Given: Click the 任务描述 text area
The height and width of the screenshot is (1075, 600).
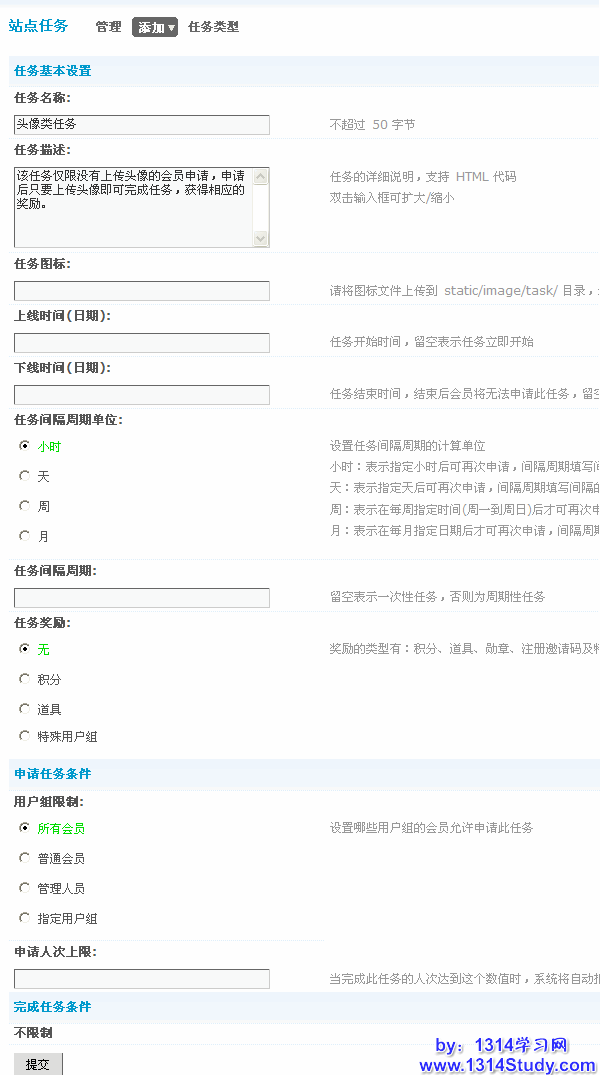Looking at the screenshot, I should point(134,206).
